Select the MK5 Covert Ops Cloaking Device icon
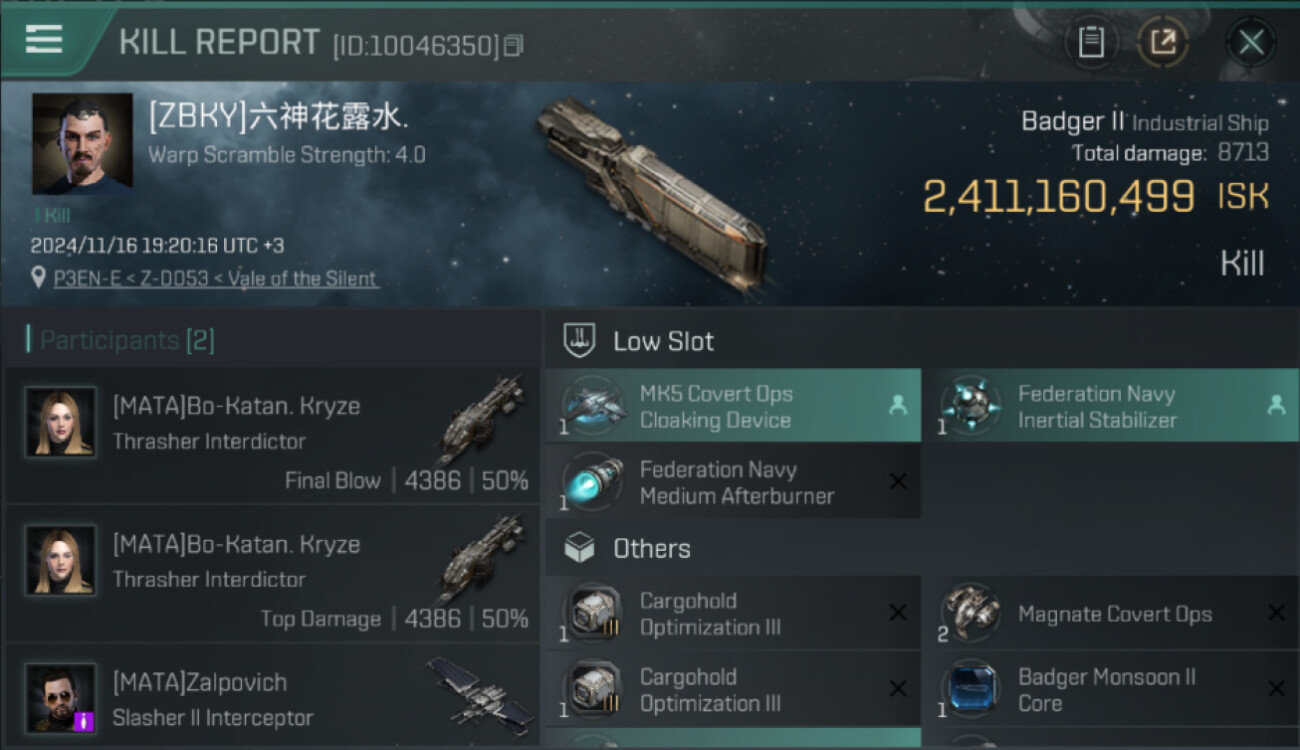1300x750 pixels. coord(592,405)
